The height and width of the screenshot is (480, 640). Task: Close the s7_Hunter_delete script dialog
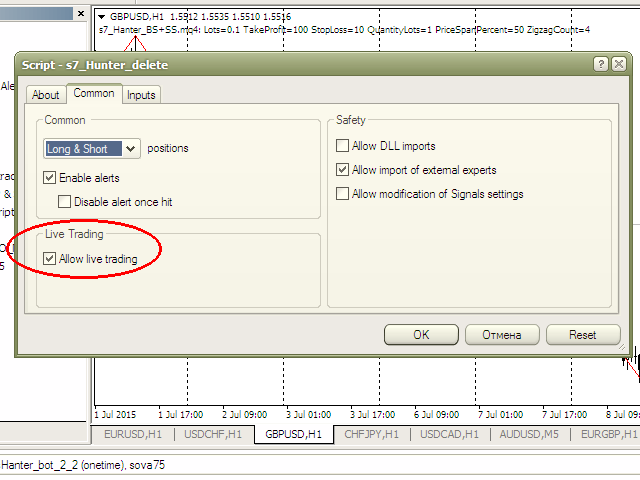pos(619,64)
